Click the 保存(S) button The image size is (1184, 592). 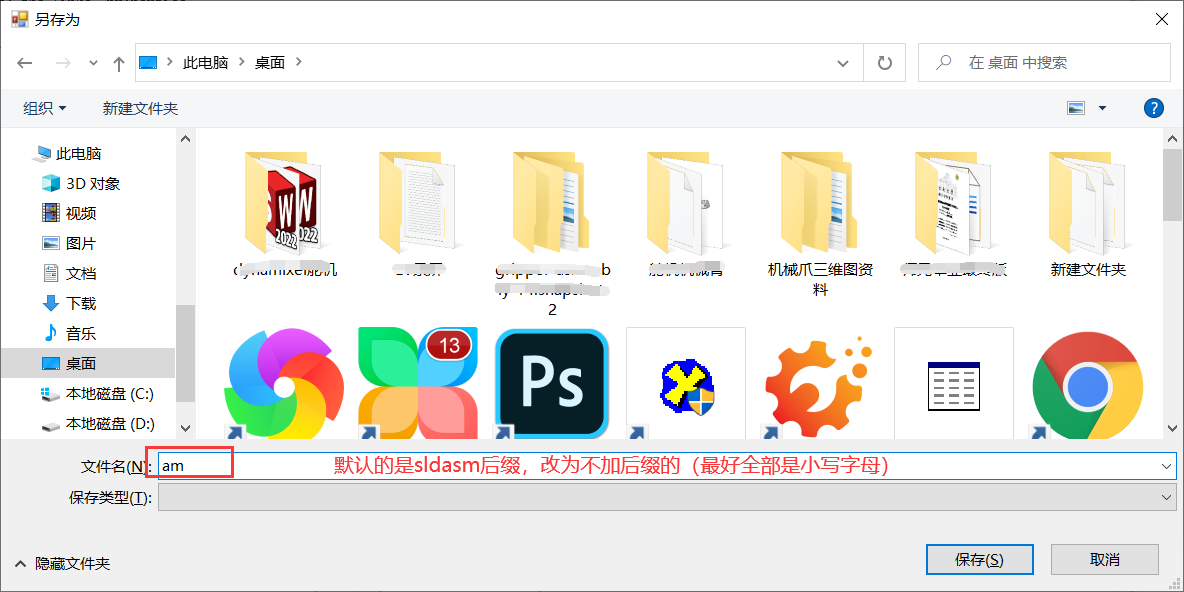tap(979, 560)
